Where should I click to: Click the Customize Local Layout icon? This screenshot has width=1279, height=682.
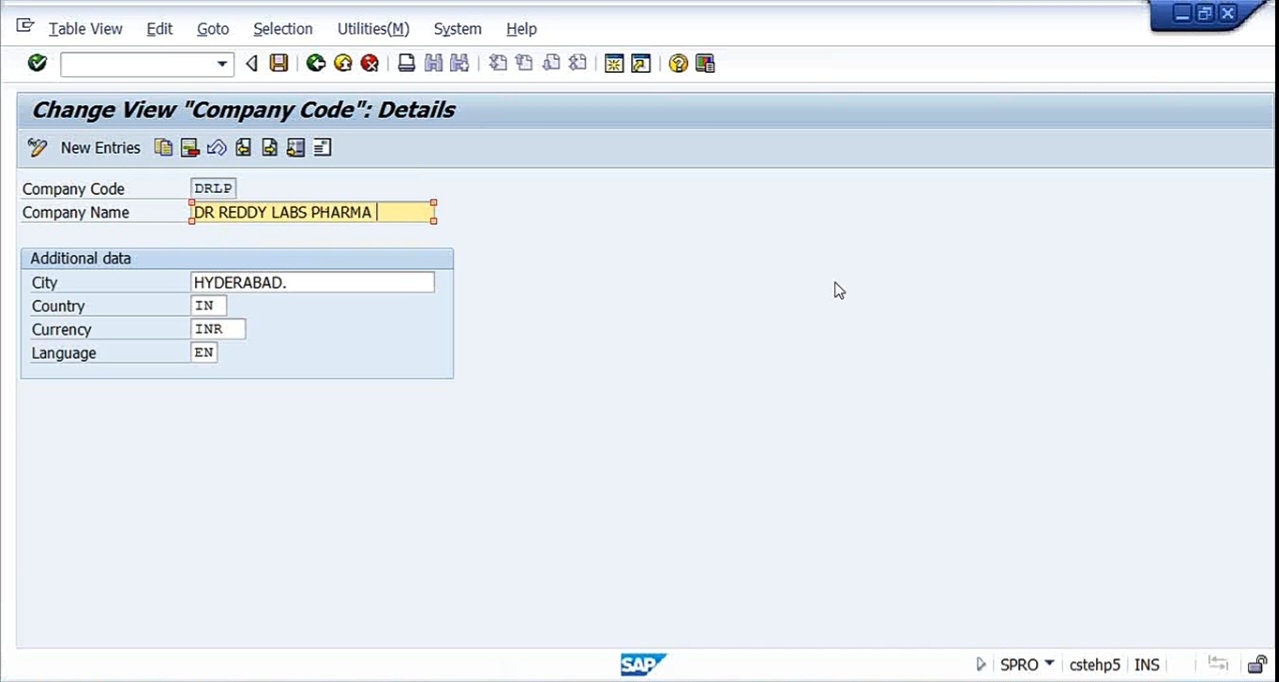click(x=705, y=63)
